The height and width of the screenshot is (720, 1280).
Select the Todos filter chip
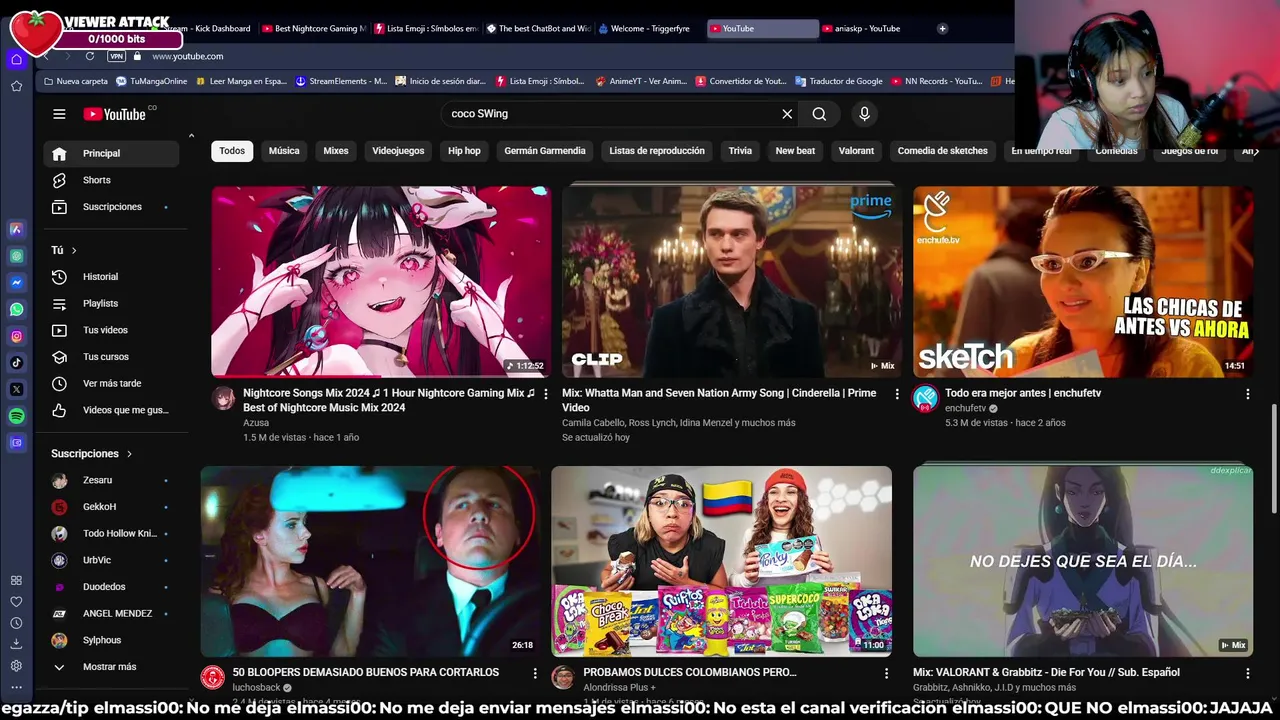coord(232,151)
